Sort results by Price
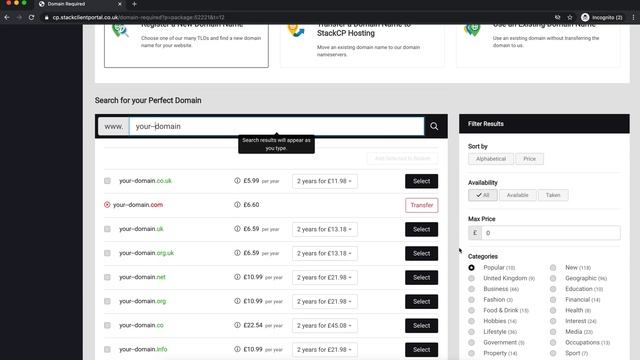 click(529, 159)
